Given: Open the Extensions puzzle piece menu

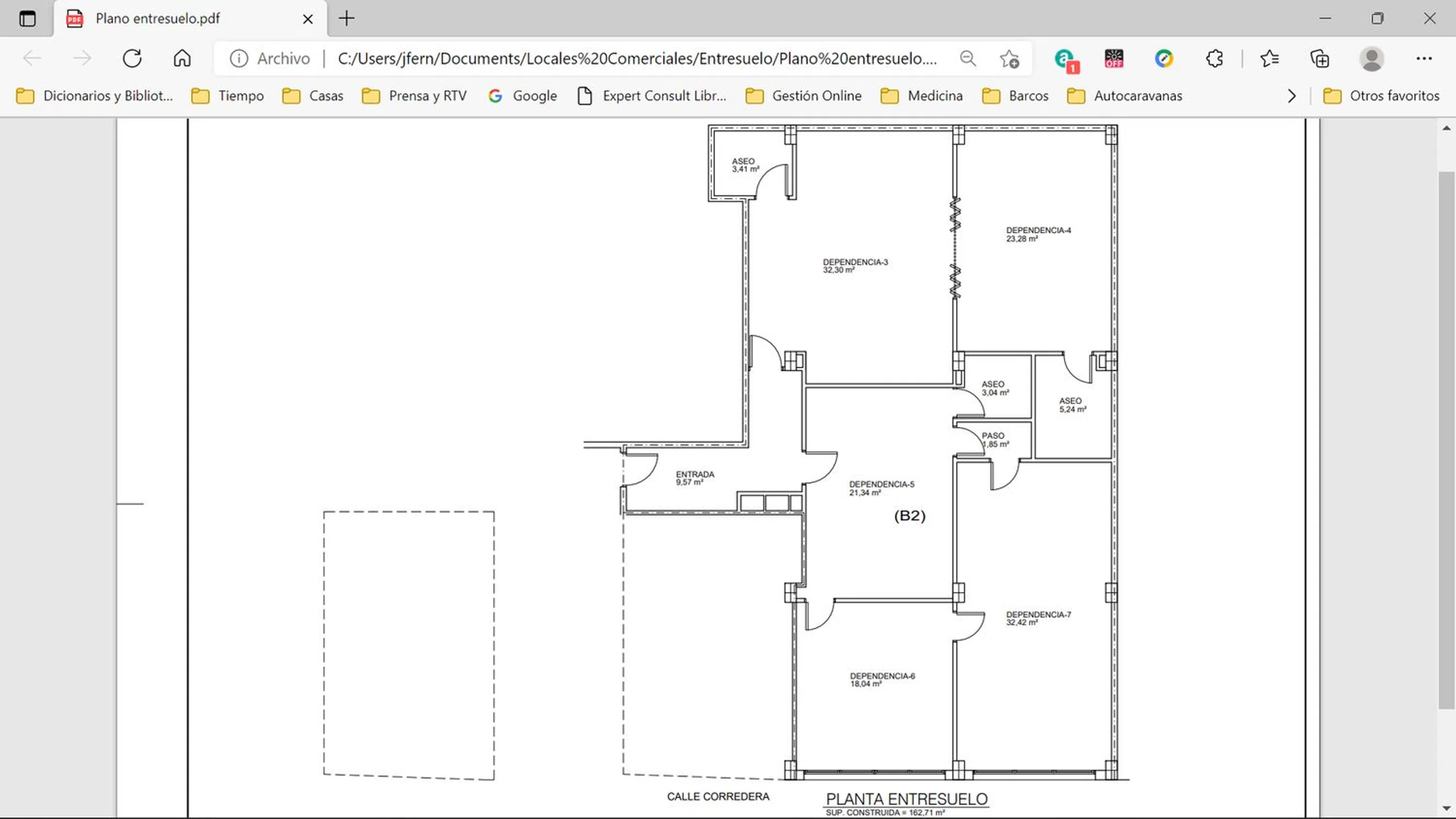Looking at the screenshot, I should tap(1214, 58).
